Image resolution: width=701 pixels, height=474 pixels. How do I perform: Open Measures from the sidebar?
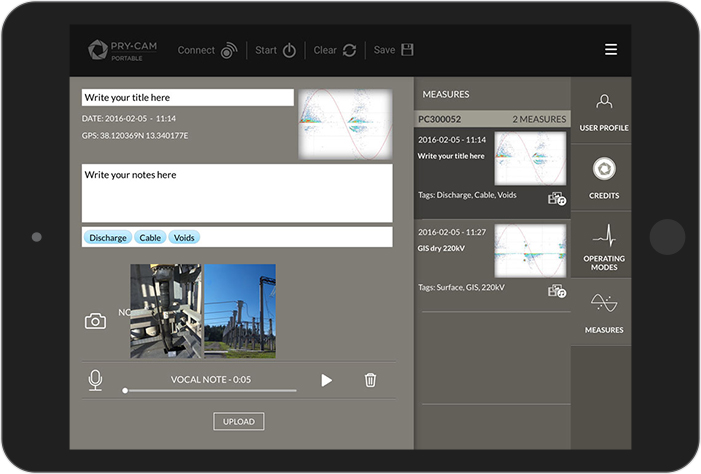tap(604, 313)
